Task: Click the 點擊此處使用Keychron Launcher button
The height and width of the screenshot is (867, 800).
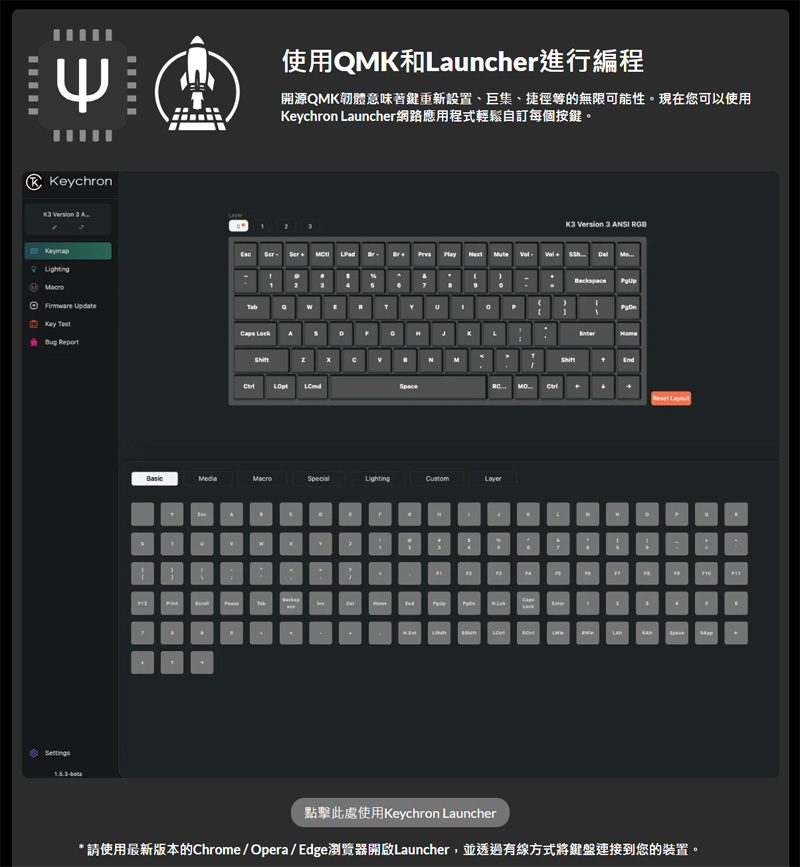Action: point(400,813)
